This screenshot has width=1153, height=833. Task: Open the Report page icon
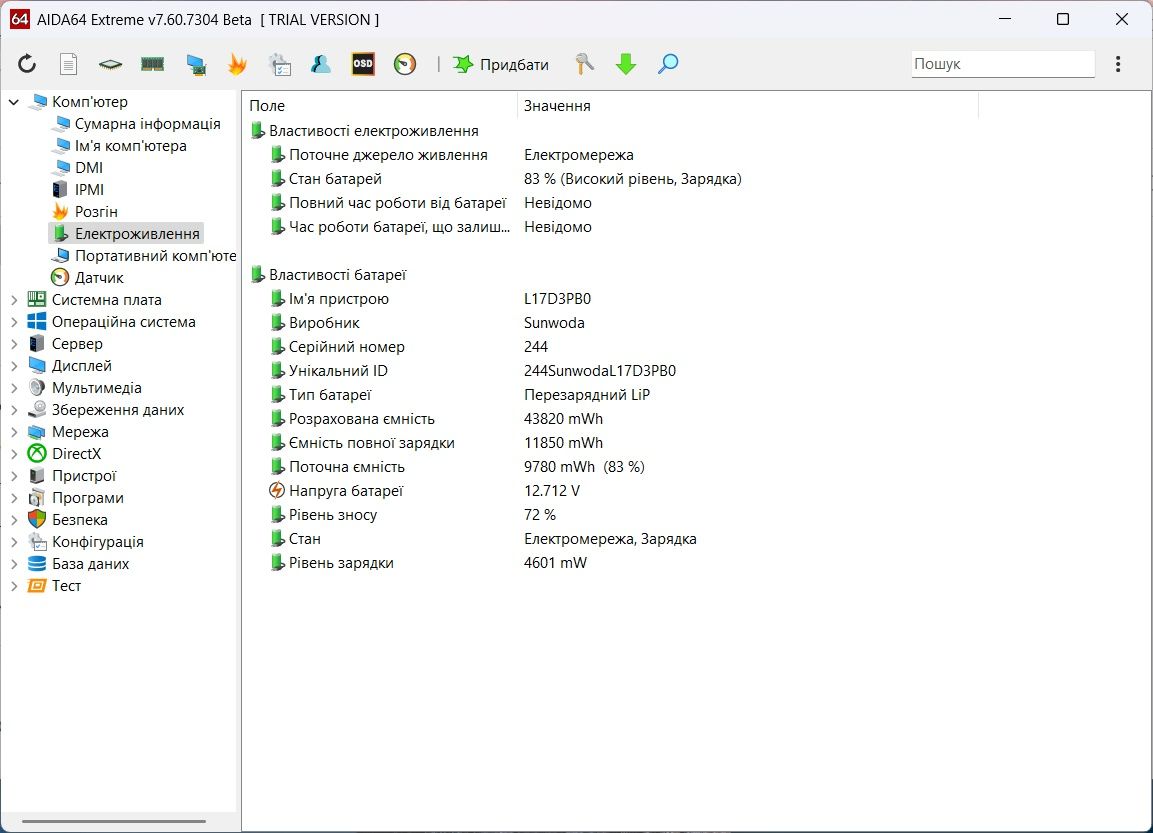click(68, 64)
